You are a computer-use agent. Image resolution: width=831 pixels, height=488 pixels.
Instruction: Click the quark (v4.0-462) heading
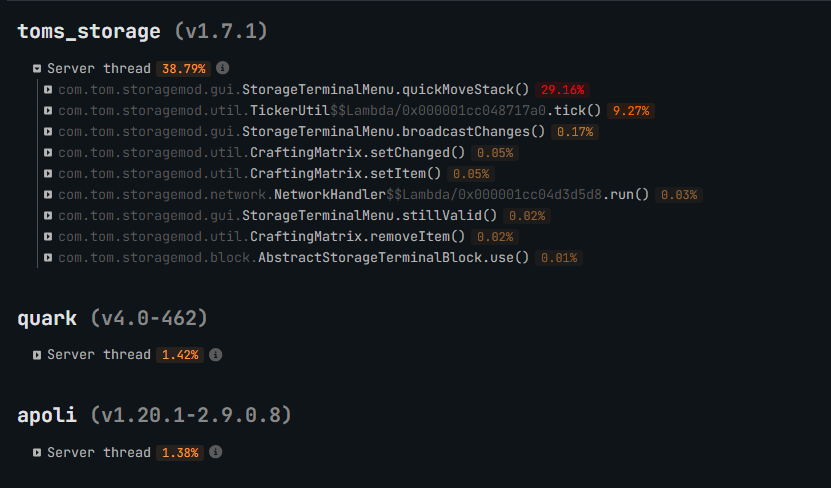click(112, 318)
